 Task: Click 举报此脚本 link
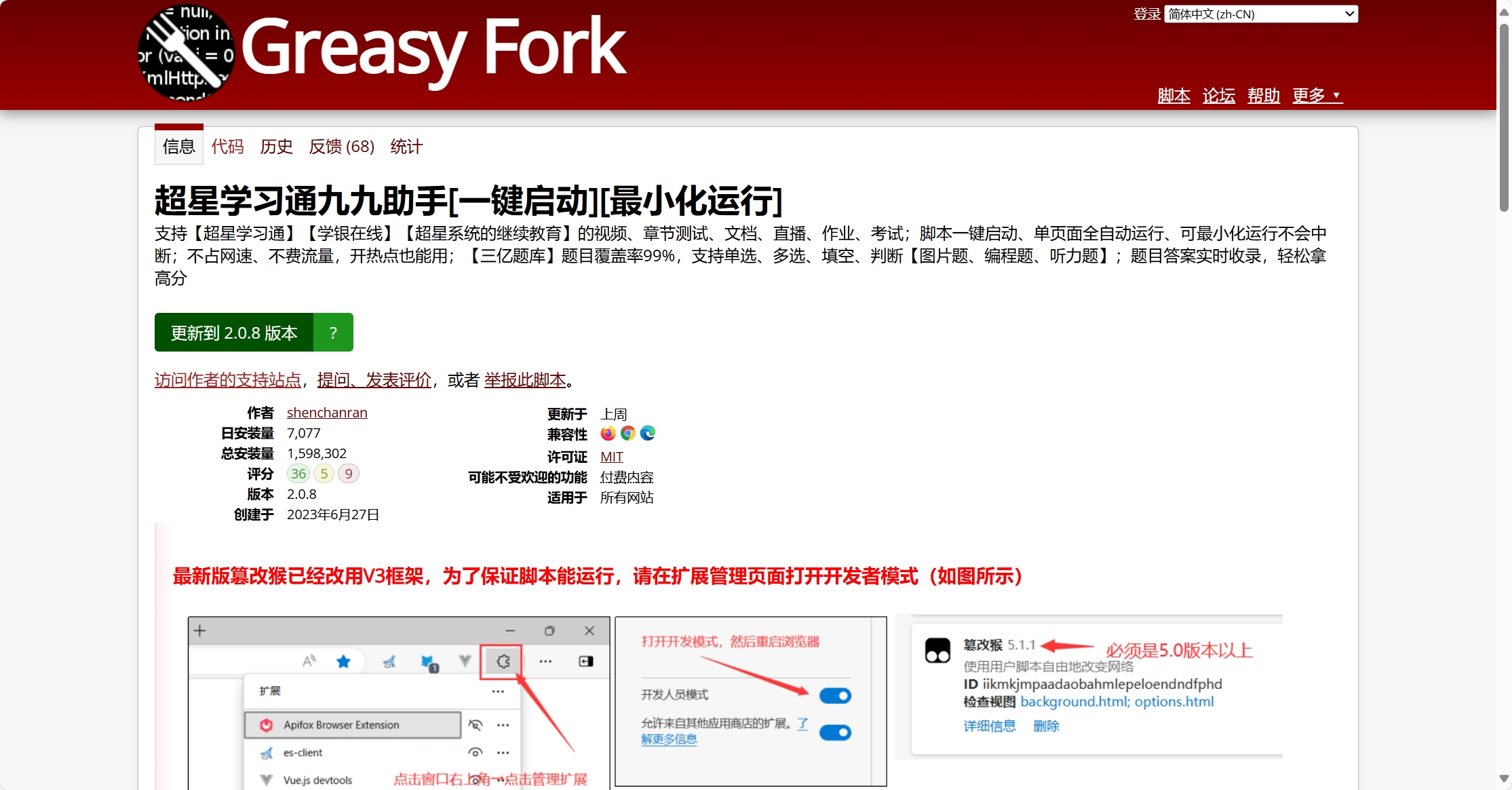(x=525, y=380)
